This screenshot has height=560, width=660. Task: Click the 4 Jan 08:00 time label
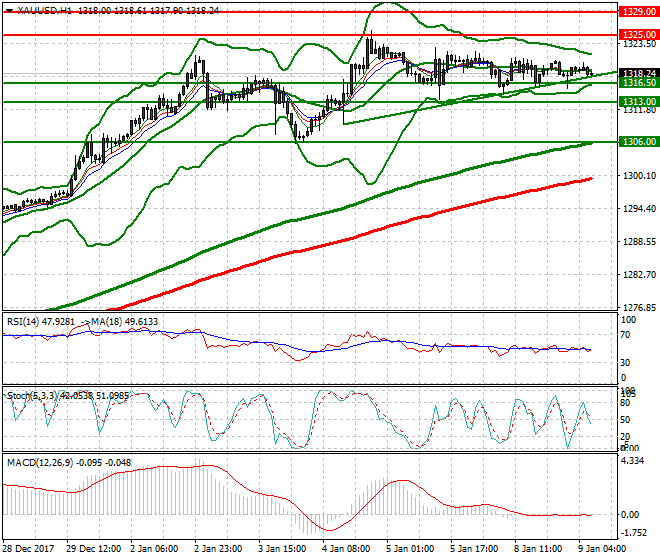[x=344, y=551]
